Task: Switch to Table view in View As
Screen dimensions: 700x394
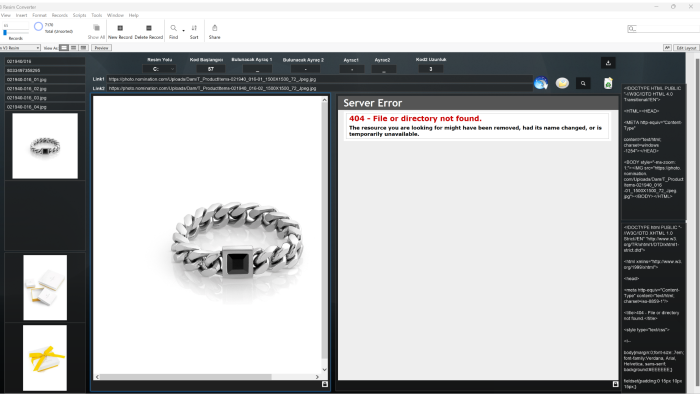Action: [x=83, y=48]
